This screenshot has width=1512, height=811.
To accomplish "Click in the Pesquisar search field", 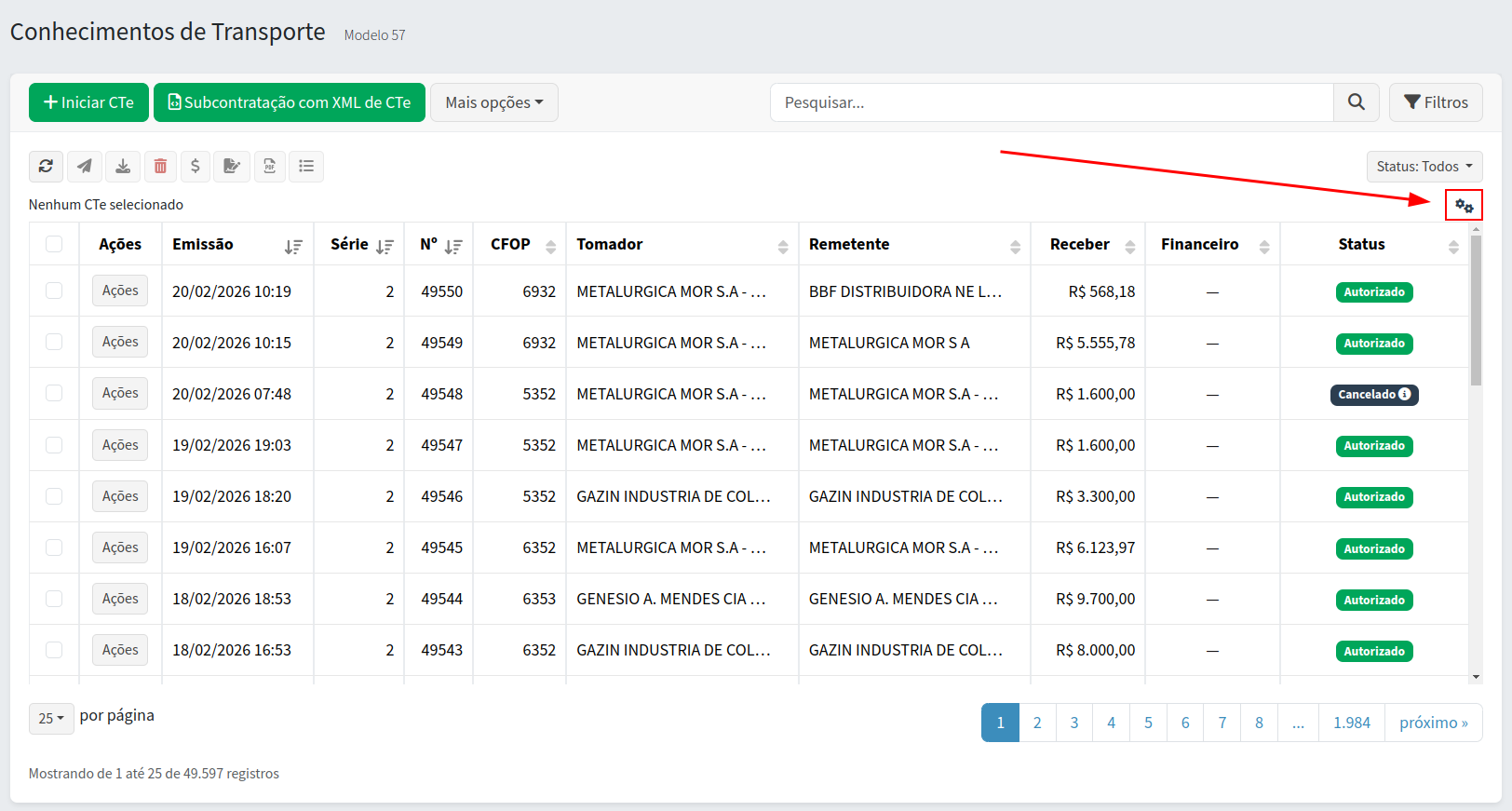I will tap(1051, 102).
